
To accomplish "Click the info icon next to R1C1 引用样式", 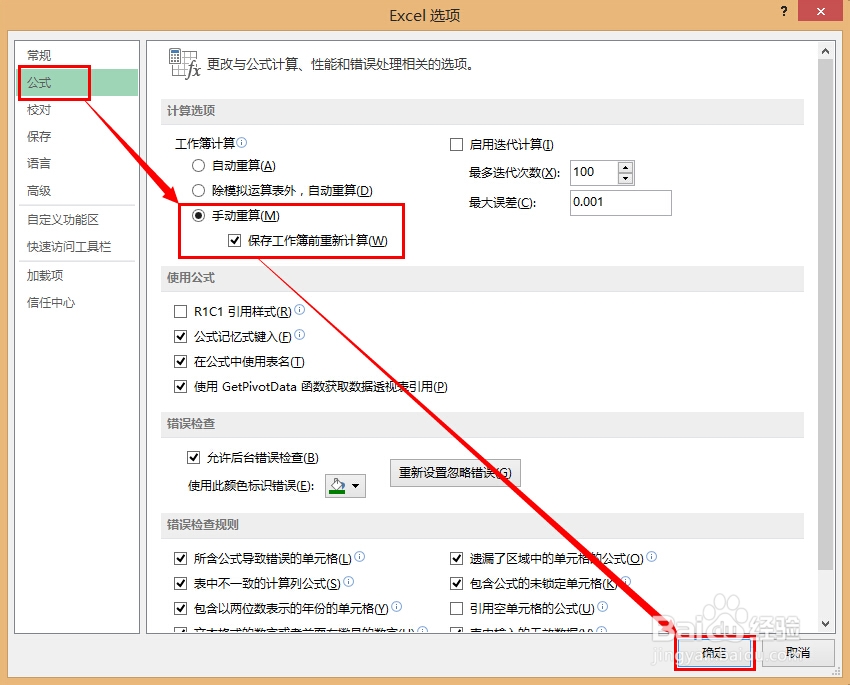I will coord(302,312).
